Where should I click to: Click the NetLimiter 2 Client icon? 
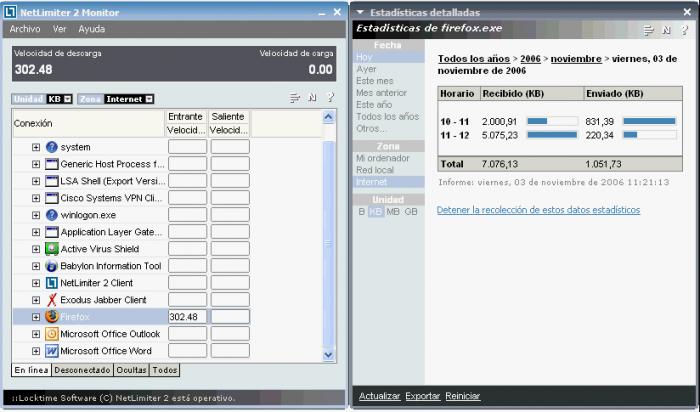pyautogui.click(x=52, y=283)
